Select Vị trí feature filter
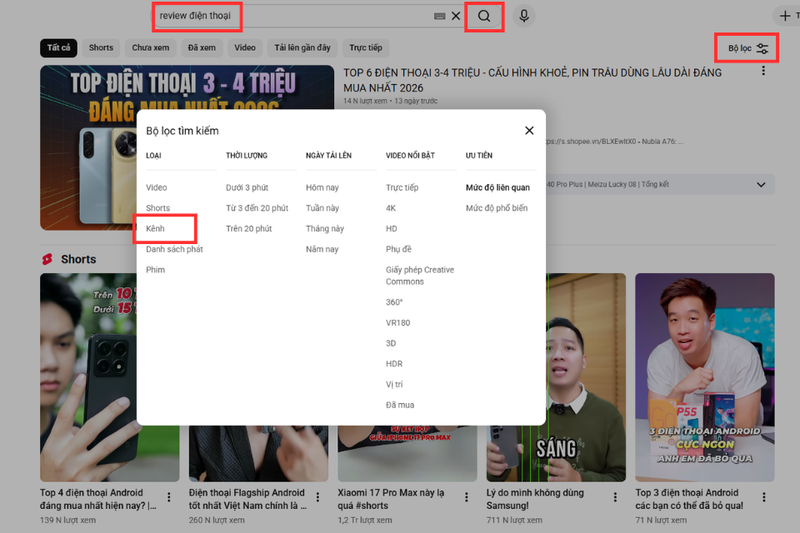 tap(394, 385)
